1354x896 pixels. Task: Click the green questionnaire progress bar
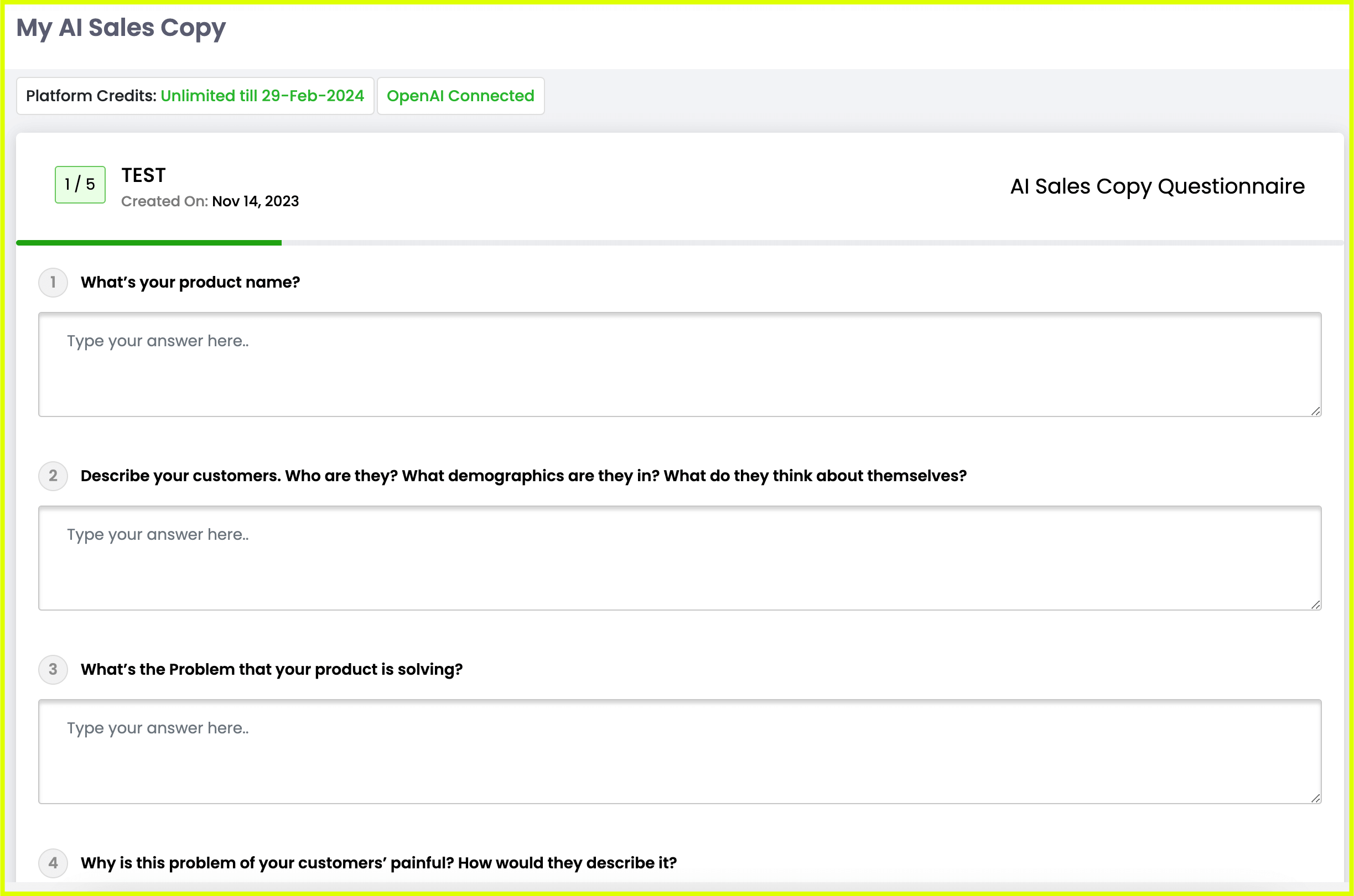click(x=149, y=243)
